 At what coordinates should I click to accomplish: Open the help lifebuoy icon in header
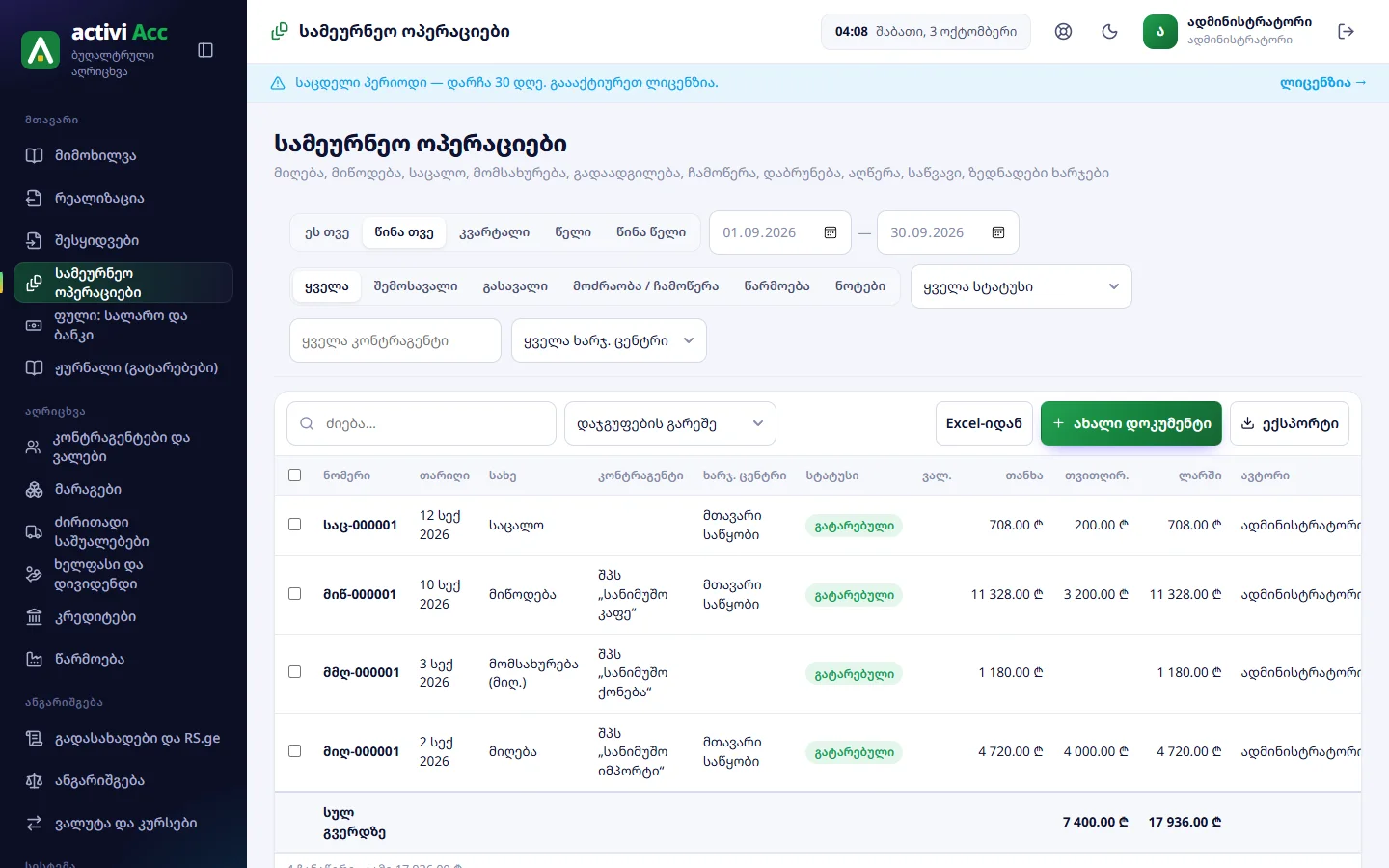[x=1063, y=32]
